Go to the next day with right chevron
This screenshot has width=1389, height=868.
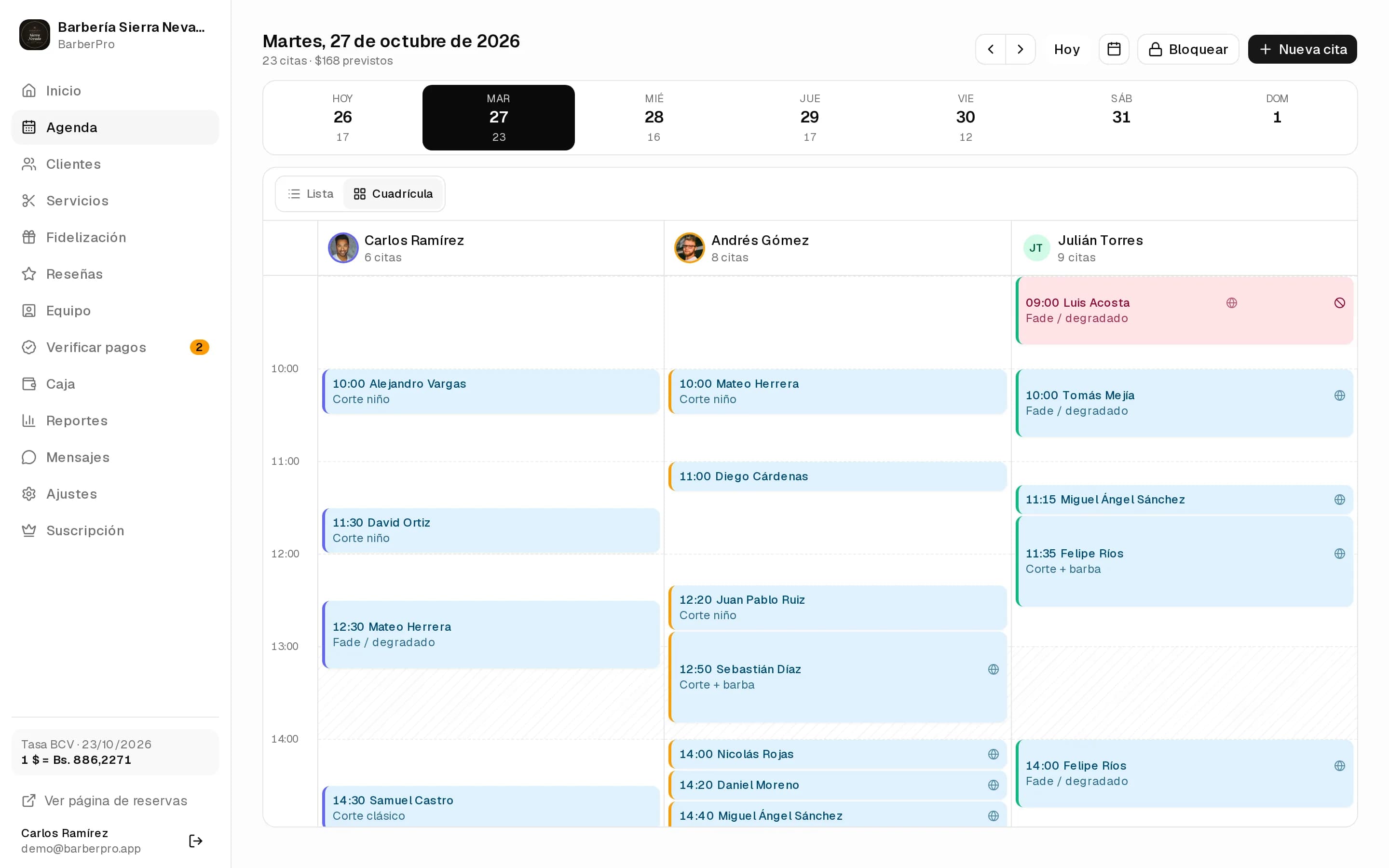click(1021, 49)
